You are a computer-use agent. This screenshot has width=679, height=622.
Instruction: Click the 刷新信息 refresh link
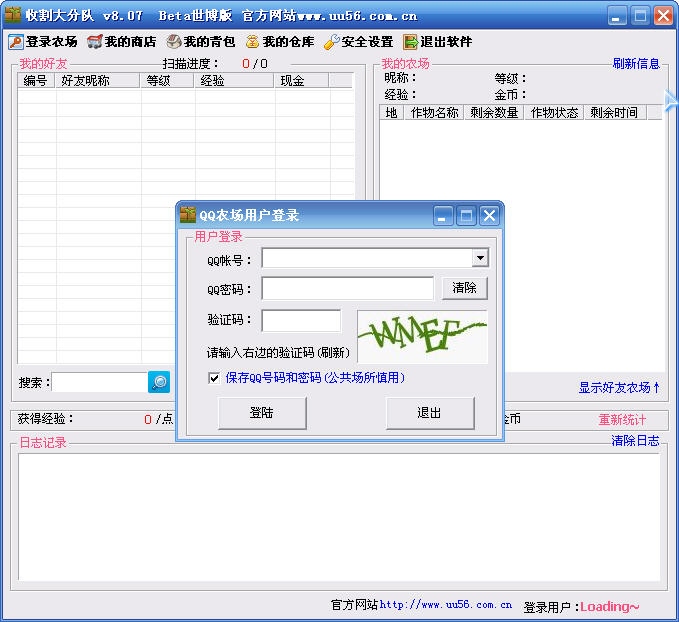[x=636, y=64]
